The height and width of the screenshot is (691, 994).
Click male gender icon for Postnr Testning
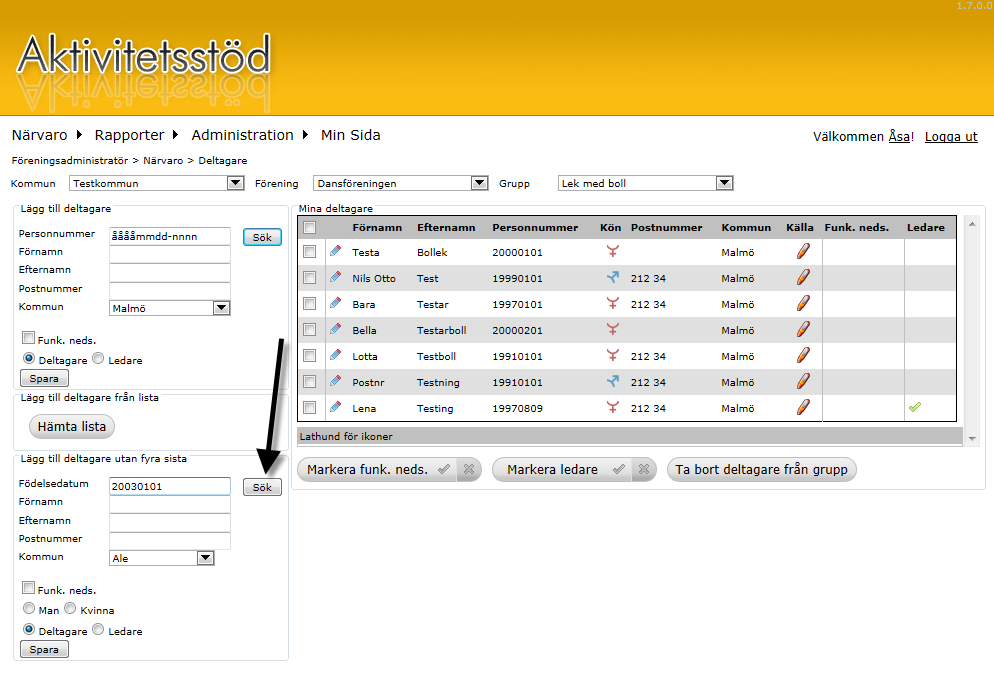coord(612,381)
